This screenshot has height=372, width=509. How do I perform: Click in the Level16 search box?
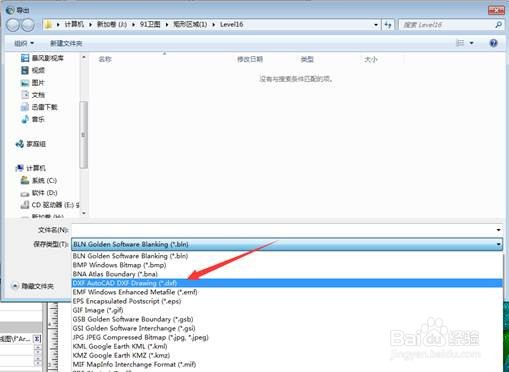447,25
